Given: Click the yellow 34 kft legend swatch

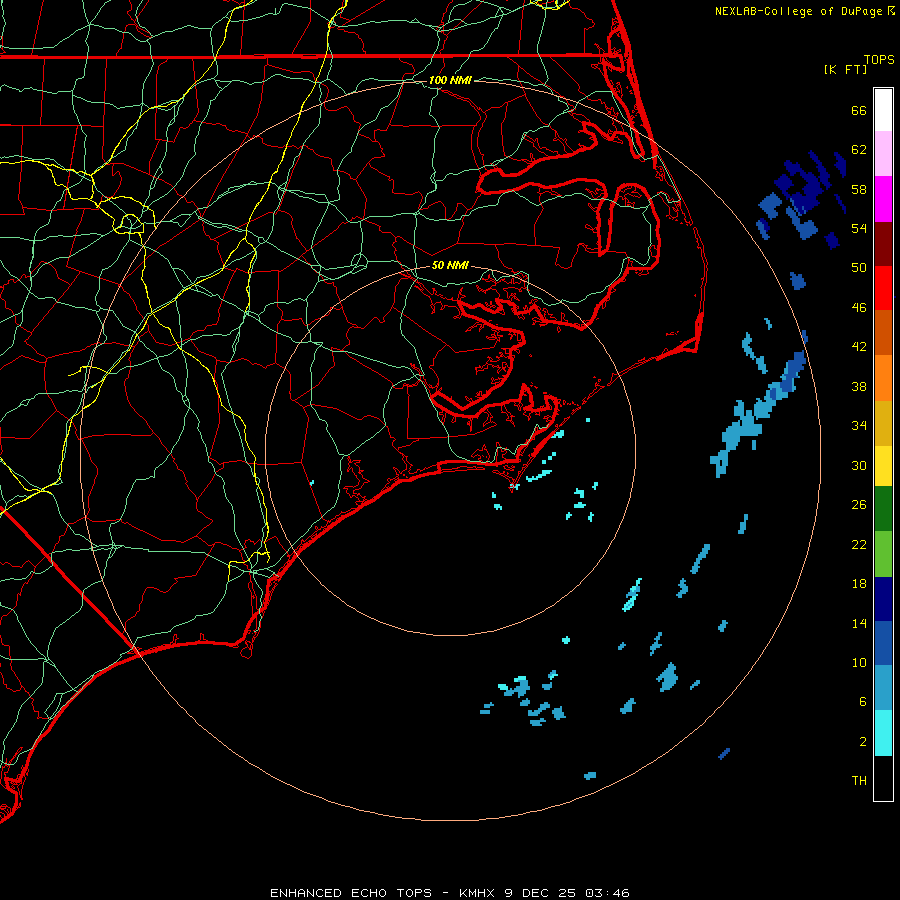Looking at the screenshot, I should click(883, 465).
